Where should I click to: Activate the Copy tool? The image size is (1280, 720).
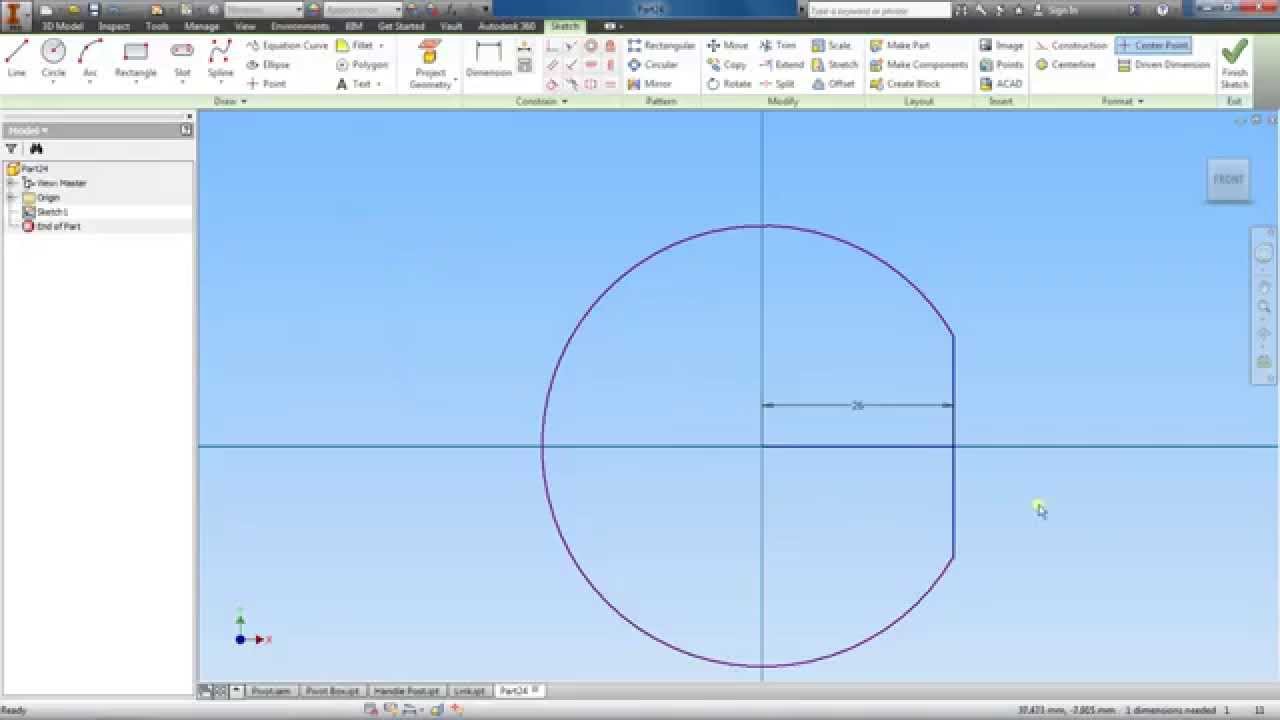point(726,64)
